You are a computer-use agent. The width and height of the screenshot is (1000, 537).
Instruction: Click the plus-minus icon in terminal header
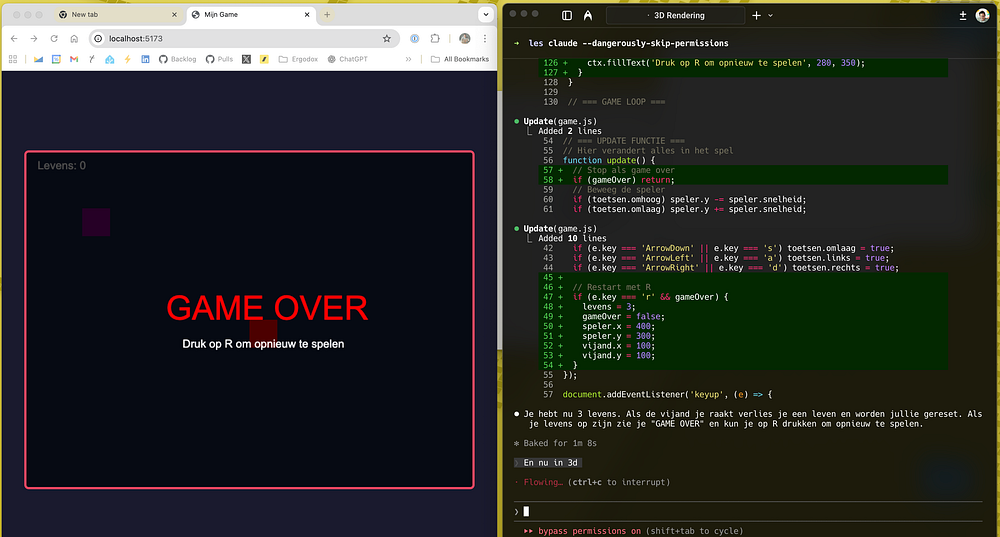pos(963,15)
